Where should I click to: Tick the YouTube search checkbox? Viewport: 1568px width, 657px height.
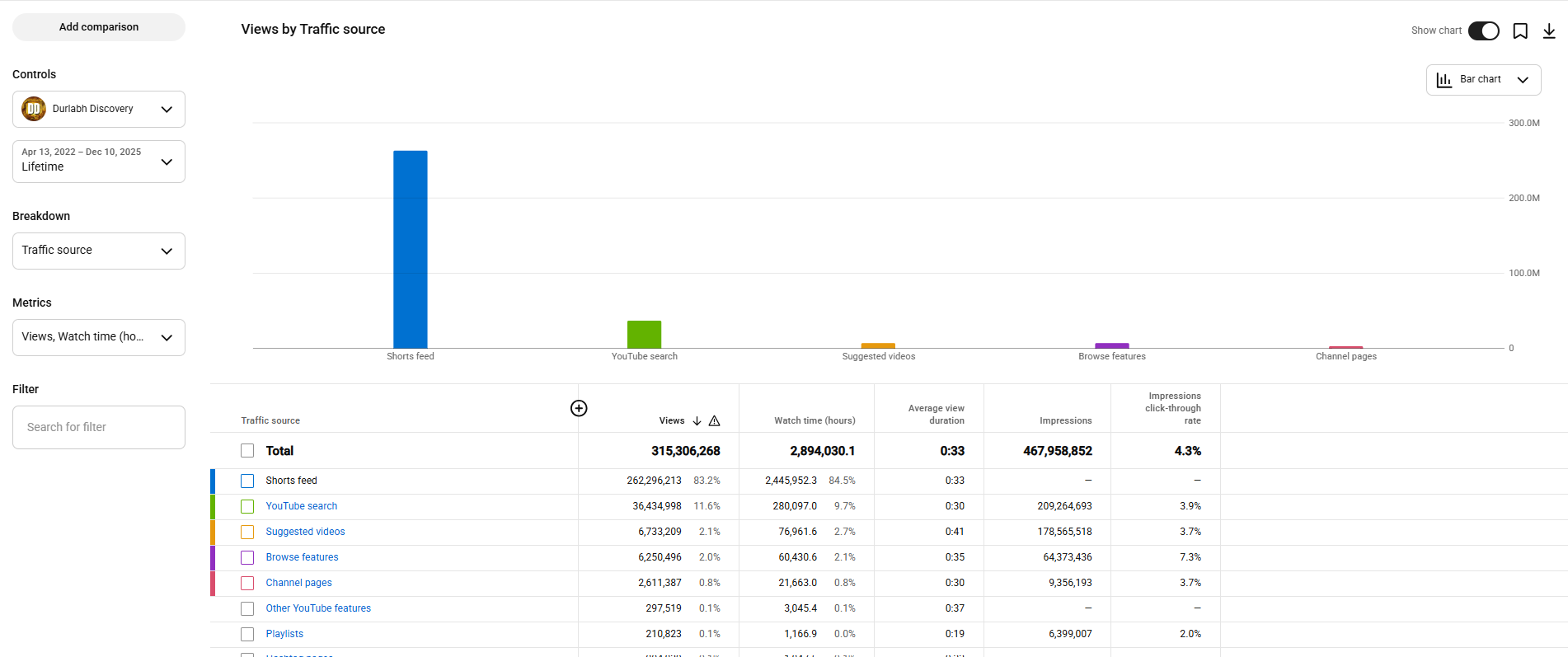(247, 506)
